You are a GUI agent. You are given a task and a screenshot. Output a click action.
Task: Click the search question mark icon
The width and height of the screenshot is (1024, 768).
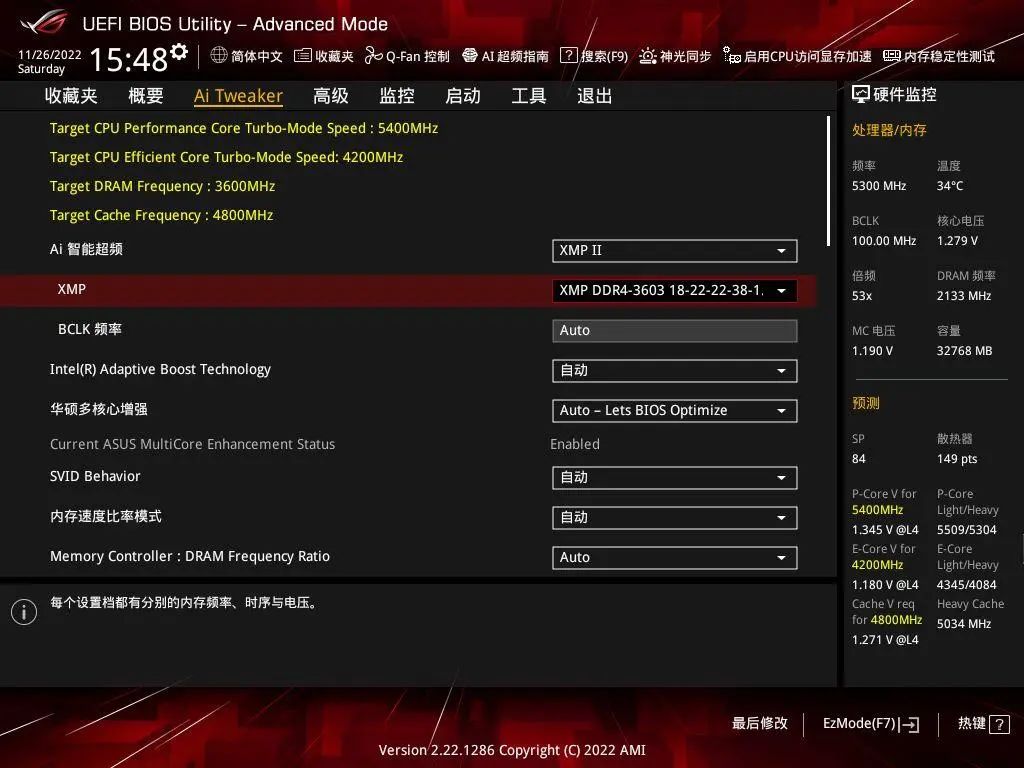pos(569,56)
